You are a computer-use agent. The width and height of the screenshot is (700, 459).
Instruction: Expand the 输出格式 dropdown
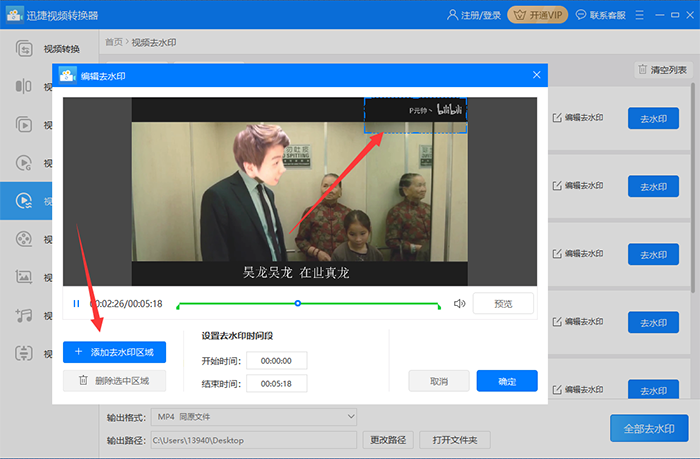pyautogui.click(x=254, y=416)
